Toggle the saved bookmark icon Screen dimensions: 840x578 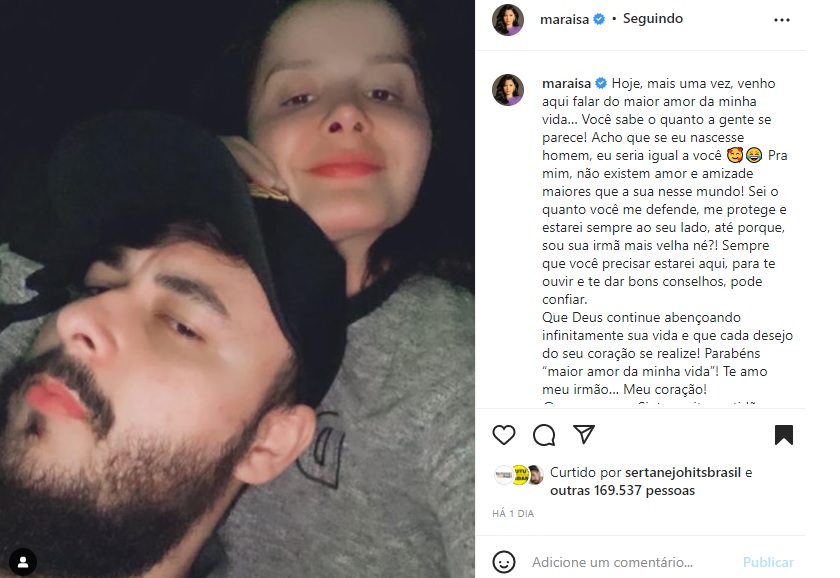(783, 434)
